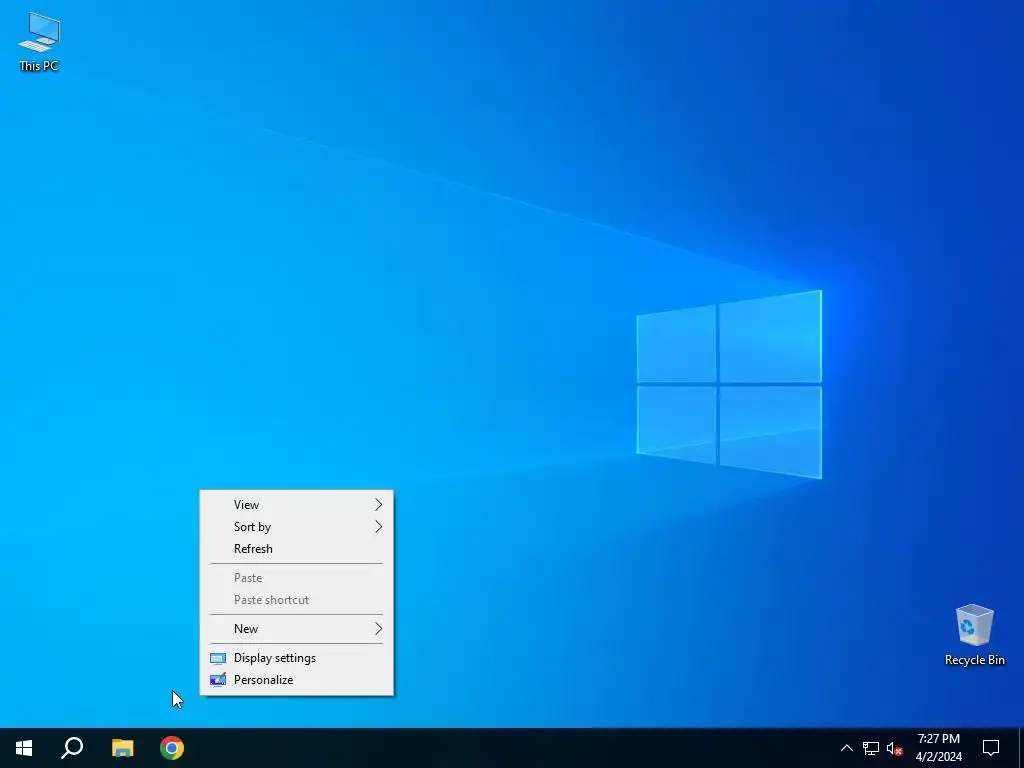The image size is (1024, 768).
Task: Open taskbar search magnifier
Action: tap(72, 748)
